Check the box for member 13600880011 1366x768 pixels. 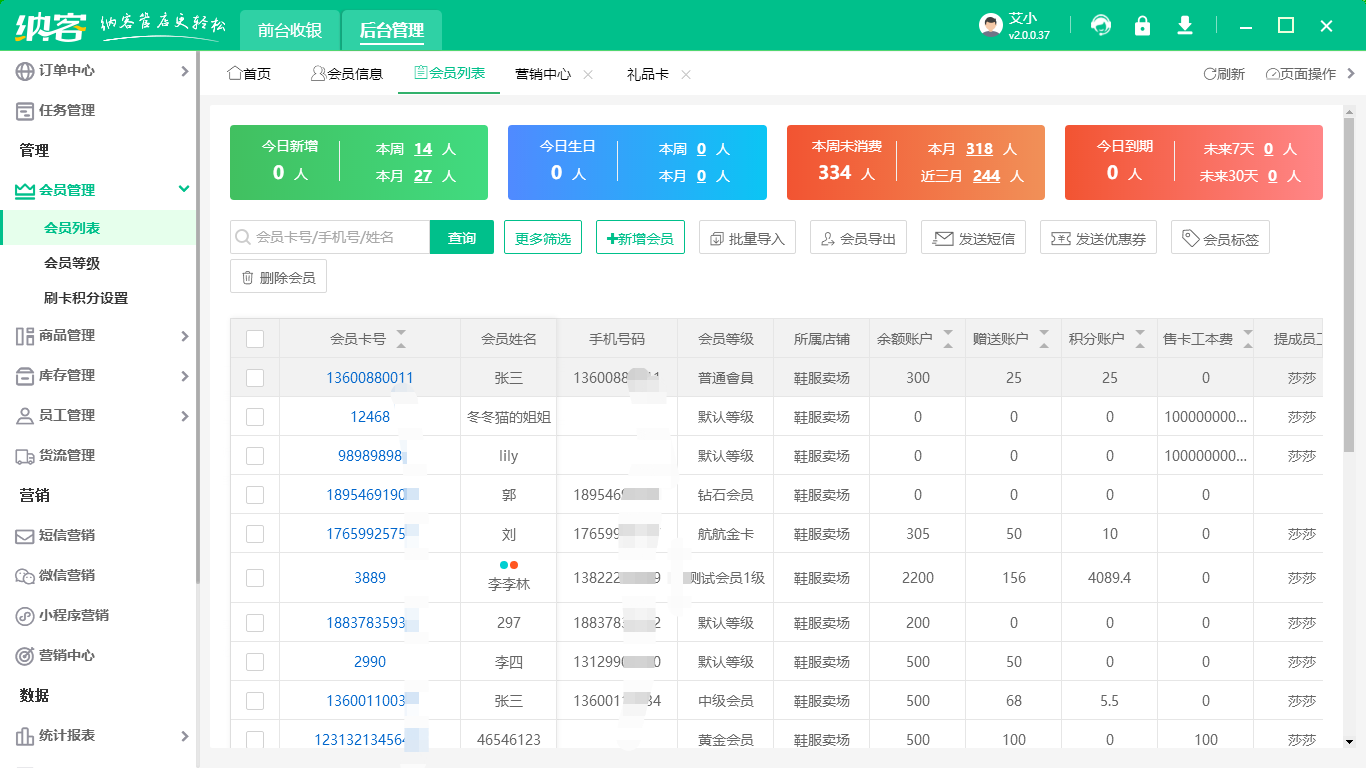[x=255, y=378]
